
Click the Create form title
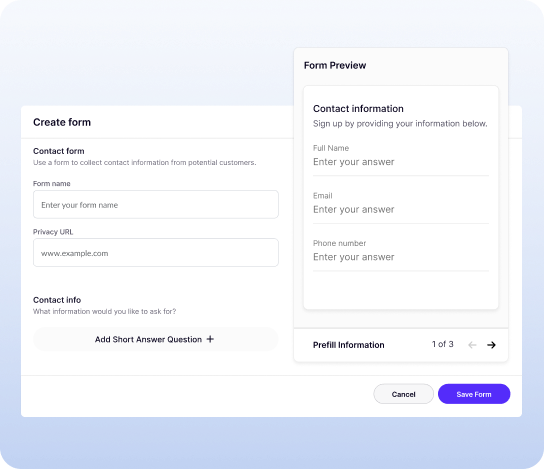tap(62, 122)
